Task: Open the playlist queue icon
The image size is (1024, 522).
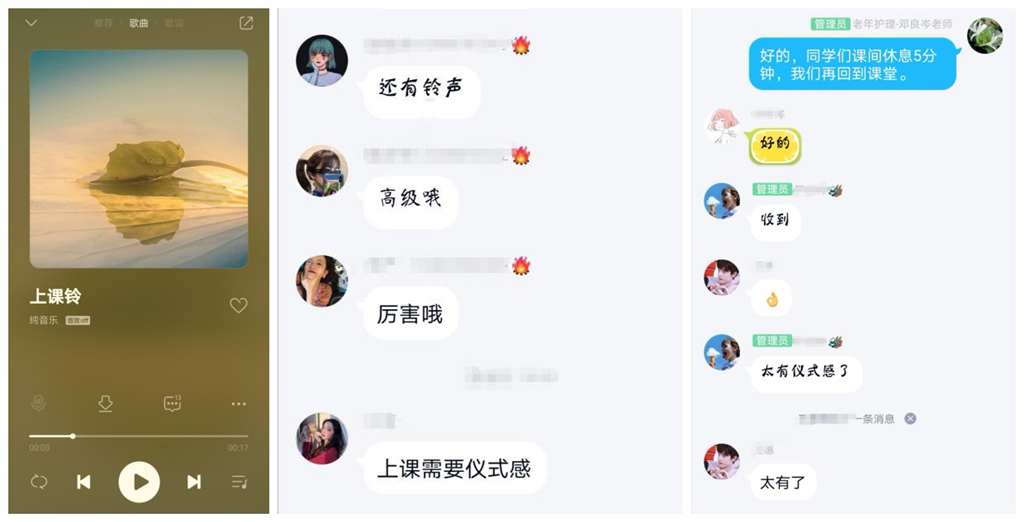Action: click(239, 482)
